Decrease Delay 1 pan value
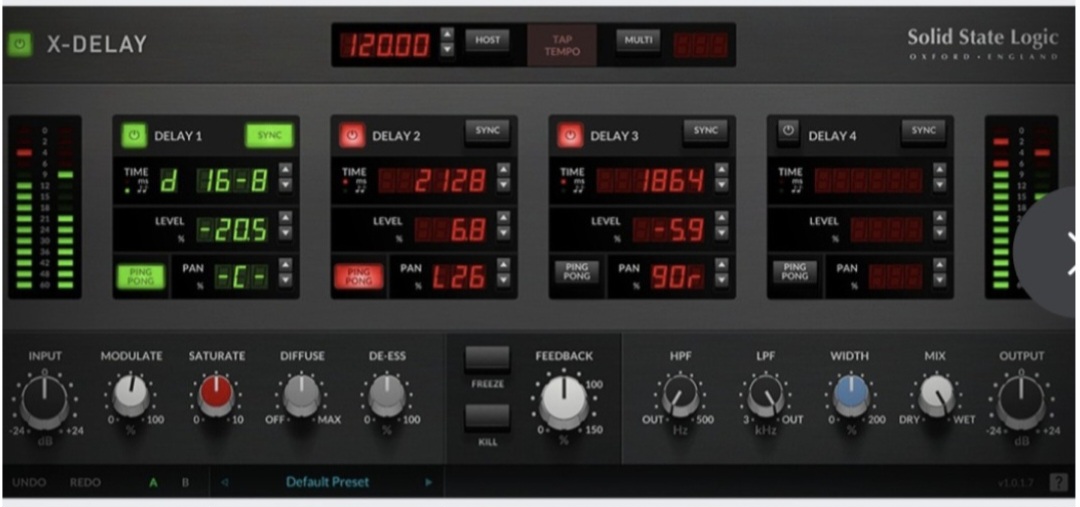The image size is (1080, 507). (285, 280)
